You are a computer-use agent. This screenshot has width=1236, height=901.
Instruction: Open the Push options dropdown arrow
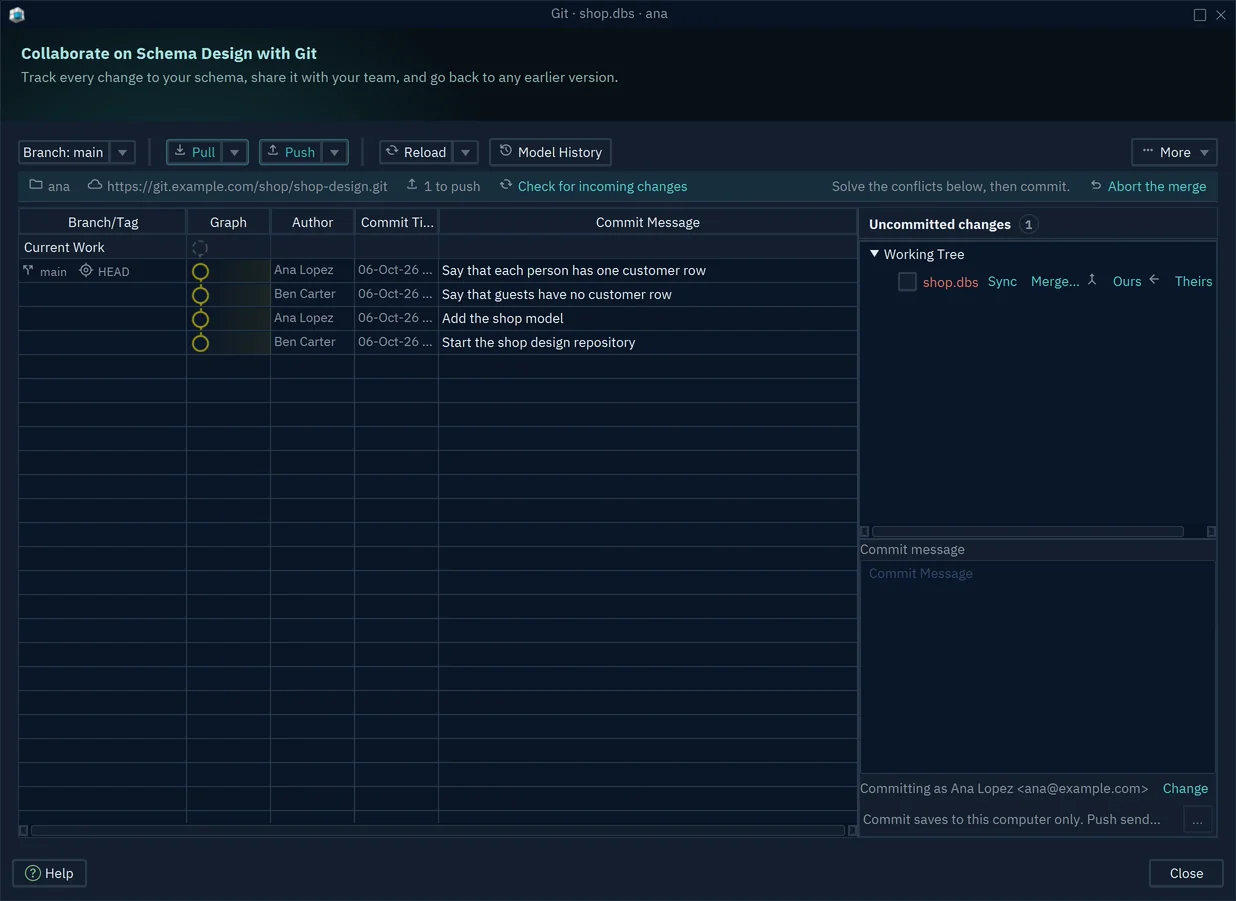click(334, 152)
